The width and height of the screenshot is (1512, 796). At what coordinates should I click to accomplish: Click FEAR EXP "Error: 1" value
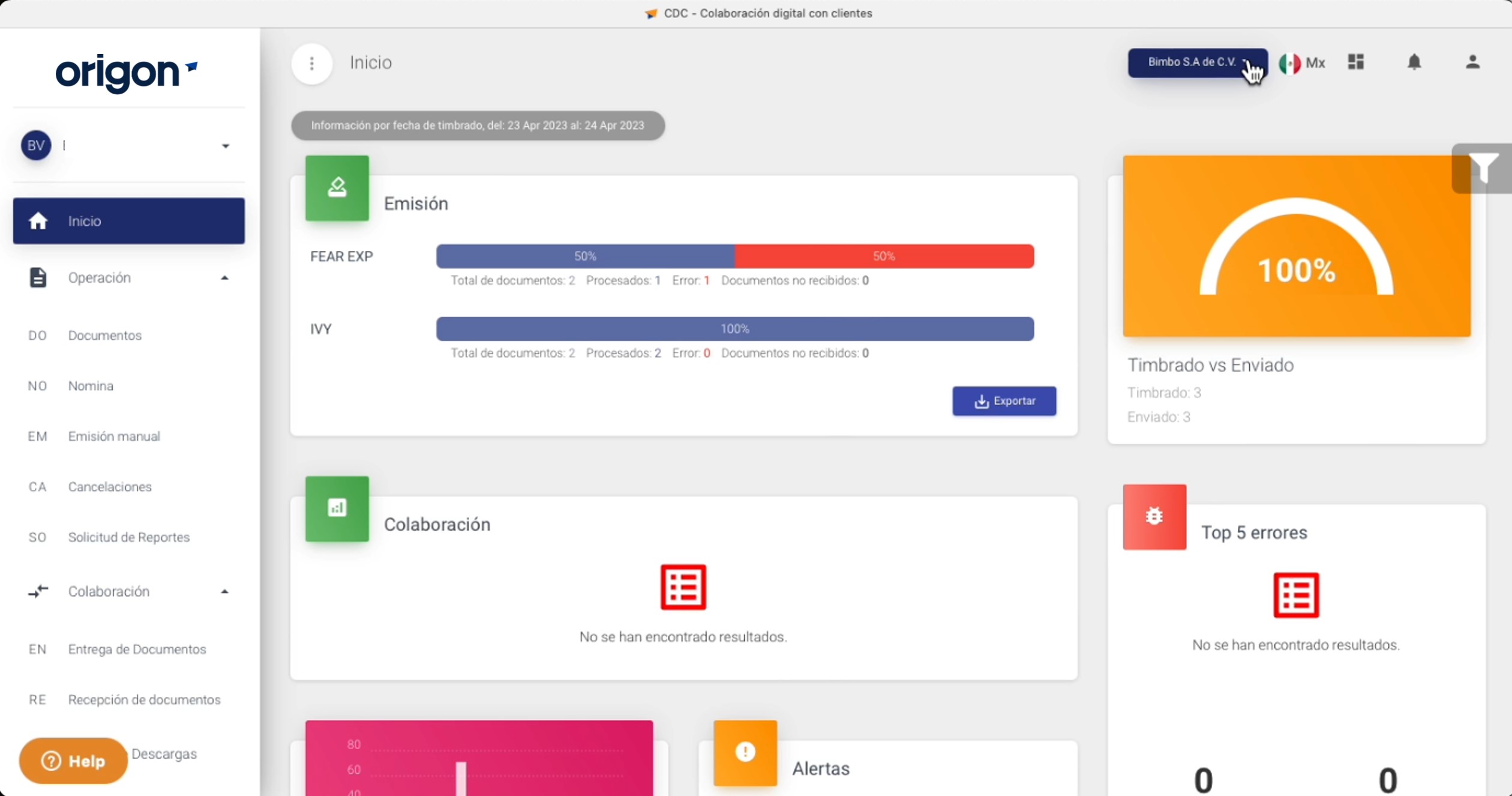pos(691,280)
